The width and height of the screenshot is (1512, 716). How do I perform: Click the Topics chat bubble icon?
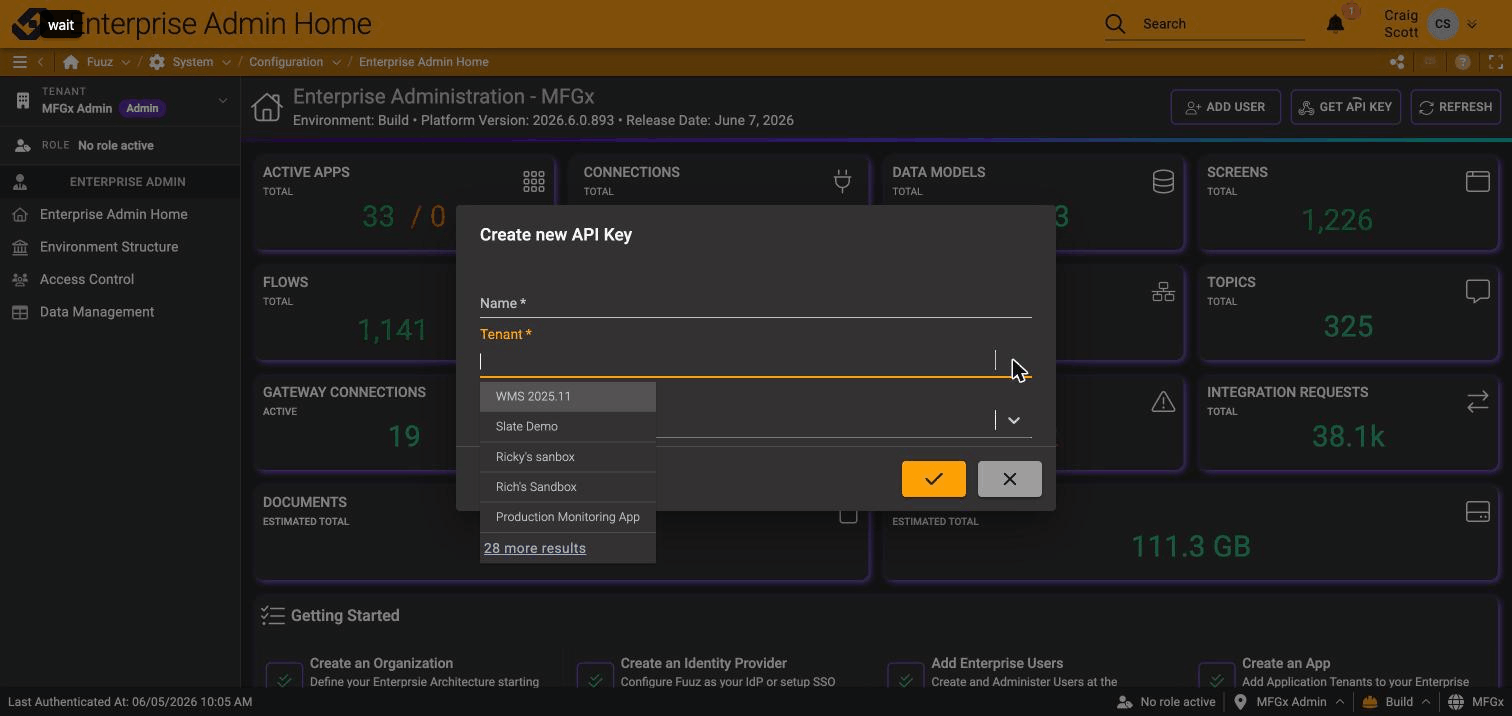(1477, 291)
